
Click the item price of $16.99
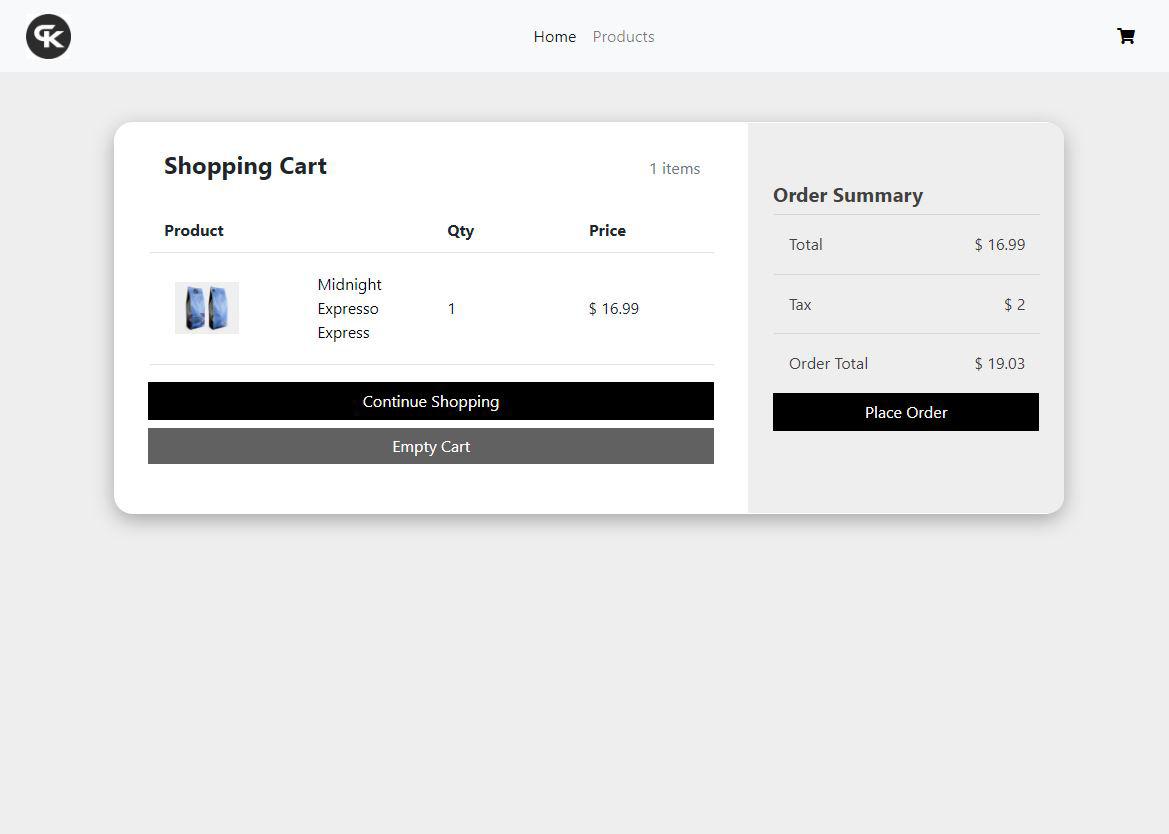pos(613,308)
